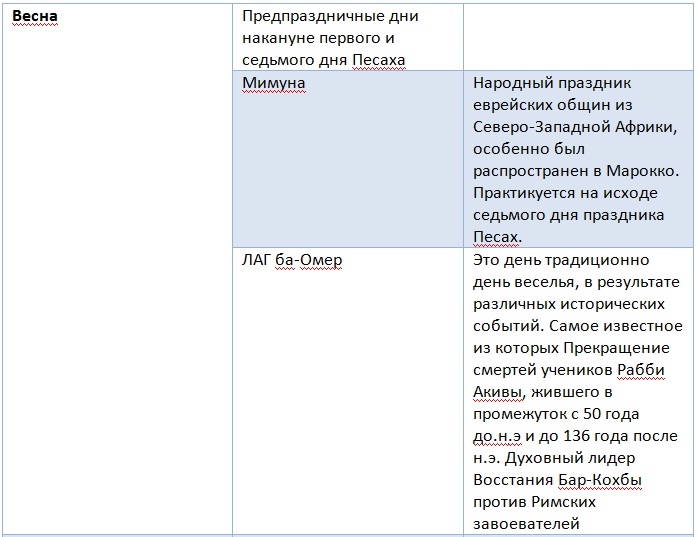Screen dimensions: 698x537
Task: Click the text "Северо-Западной Африки"
Action: coord(577,128)
